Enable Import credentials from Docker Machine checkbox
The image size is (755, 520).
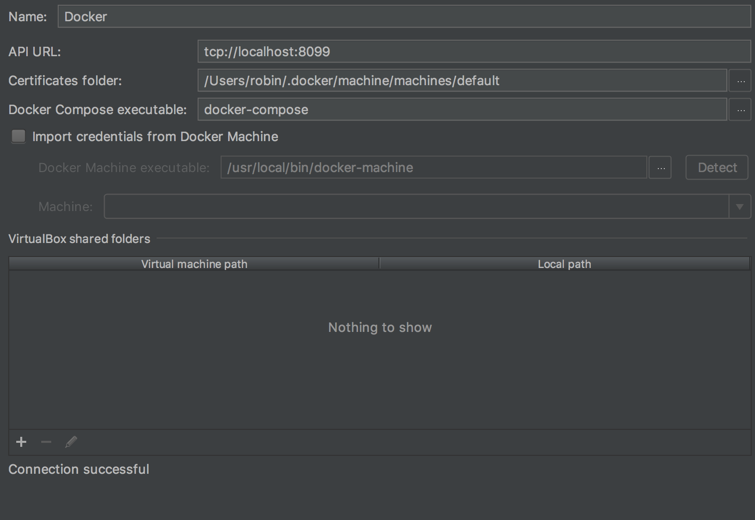tap(18, 136)
